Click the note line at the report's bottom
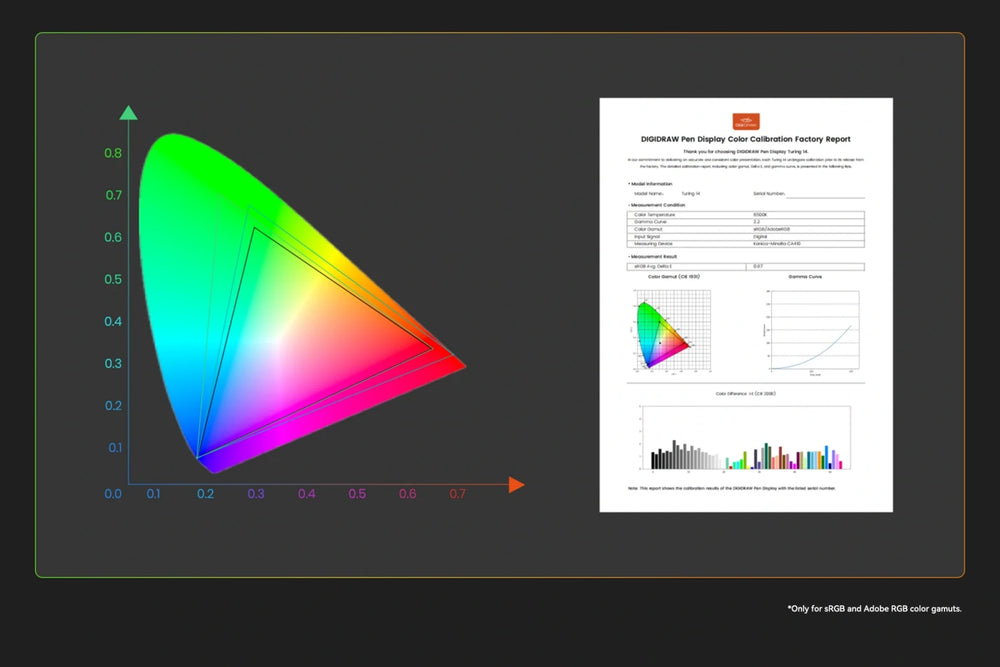The image size is (1000, 667). coord(732,488)
